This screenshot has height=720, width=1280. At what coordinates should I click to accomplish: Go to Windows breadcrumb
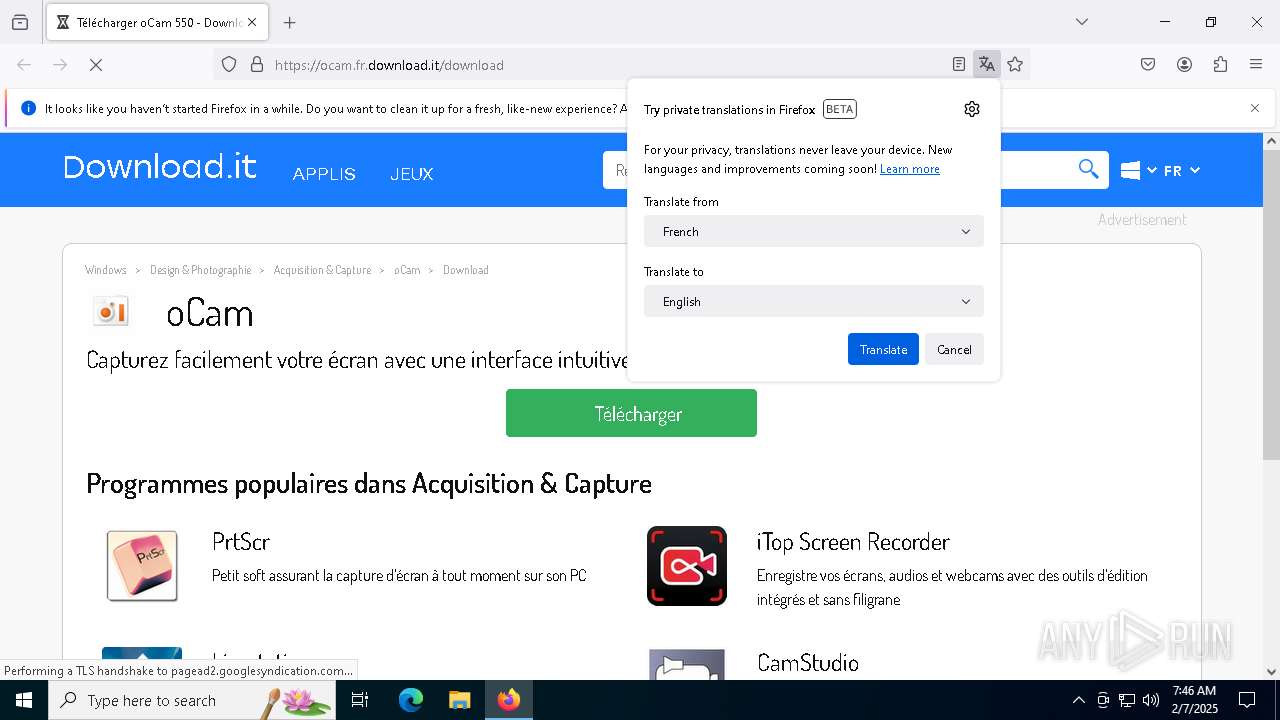tap(106, 270)
